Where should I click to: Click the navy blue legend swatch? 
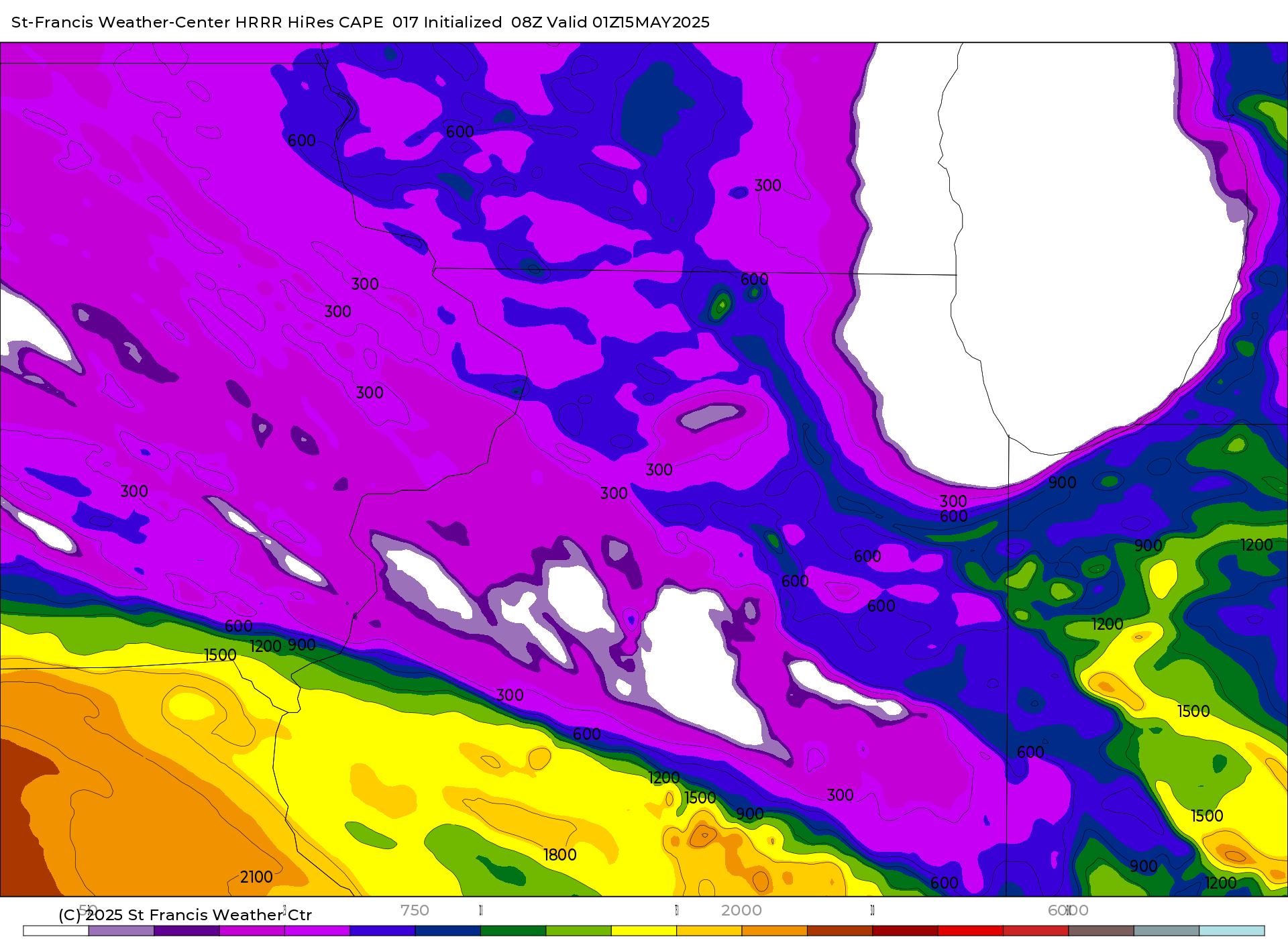pyautogui.click(x=448, y=931)
